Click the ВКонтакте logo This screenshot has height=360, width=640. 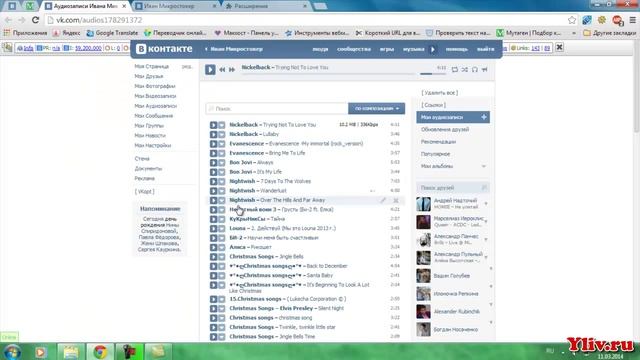[164, 49]
